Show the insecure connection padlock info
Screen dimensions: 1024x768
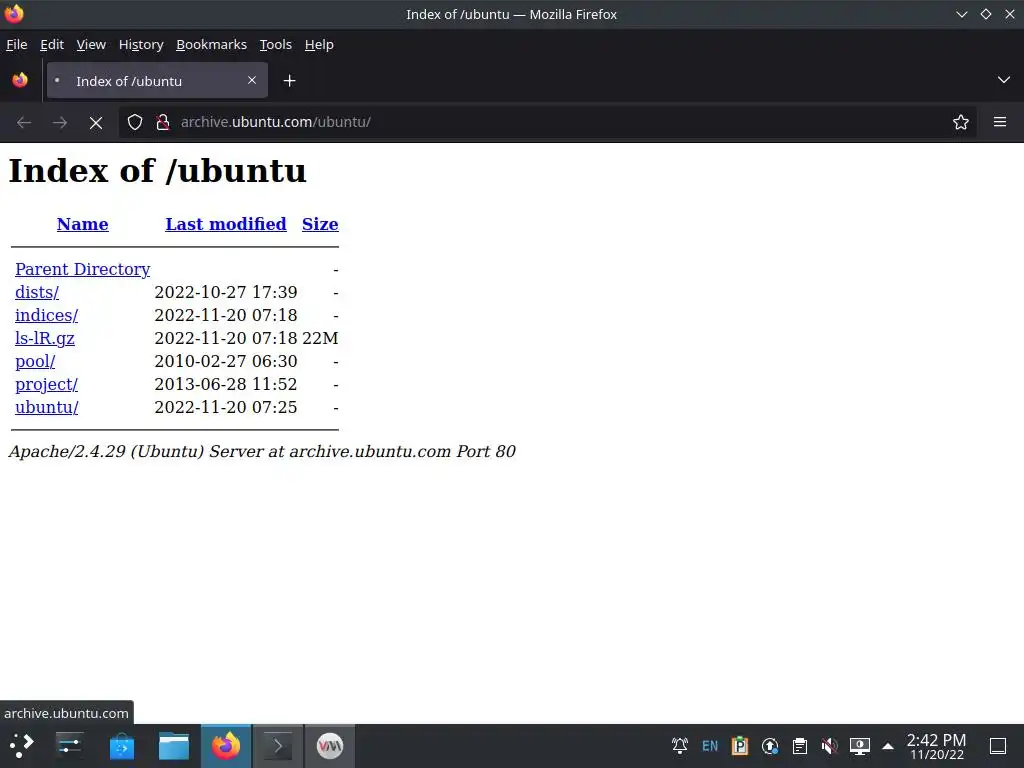(163, 122)
